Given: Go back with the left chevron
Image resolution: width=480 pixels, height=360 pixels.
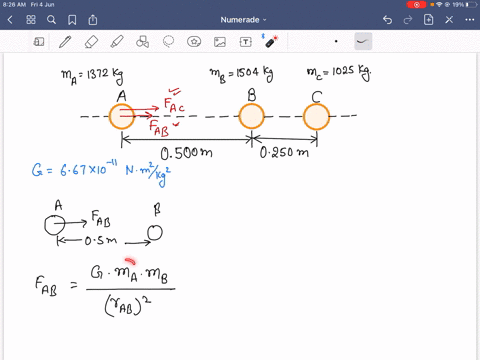Looking at the screenshot, I should click(10, 20).
